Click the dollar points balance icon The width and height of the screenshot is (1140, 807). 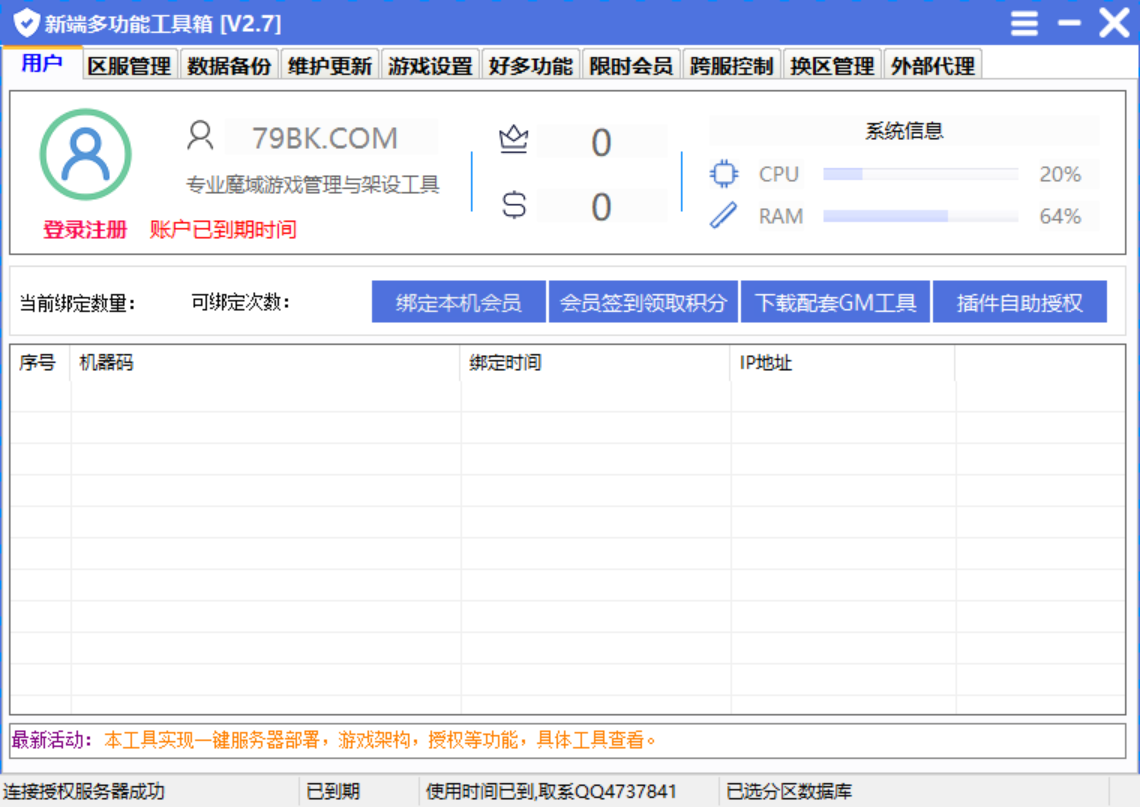coord(513,206)
